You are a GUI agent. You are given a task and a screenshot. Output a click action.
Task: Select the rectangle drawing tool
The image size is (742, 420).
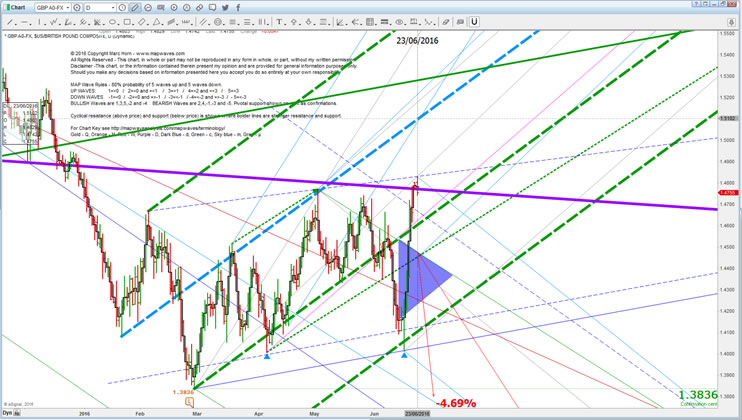click(128, 22)
